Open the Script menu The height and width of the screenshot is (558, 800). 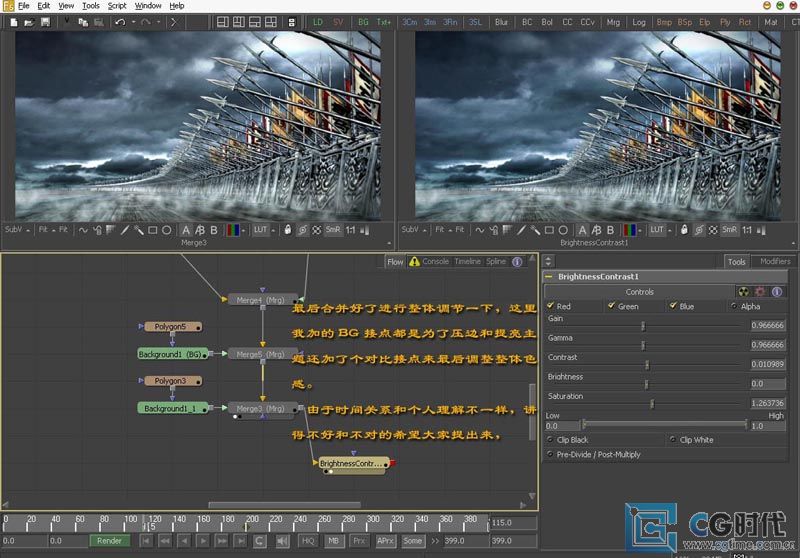[x=117, y=6]
